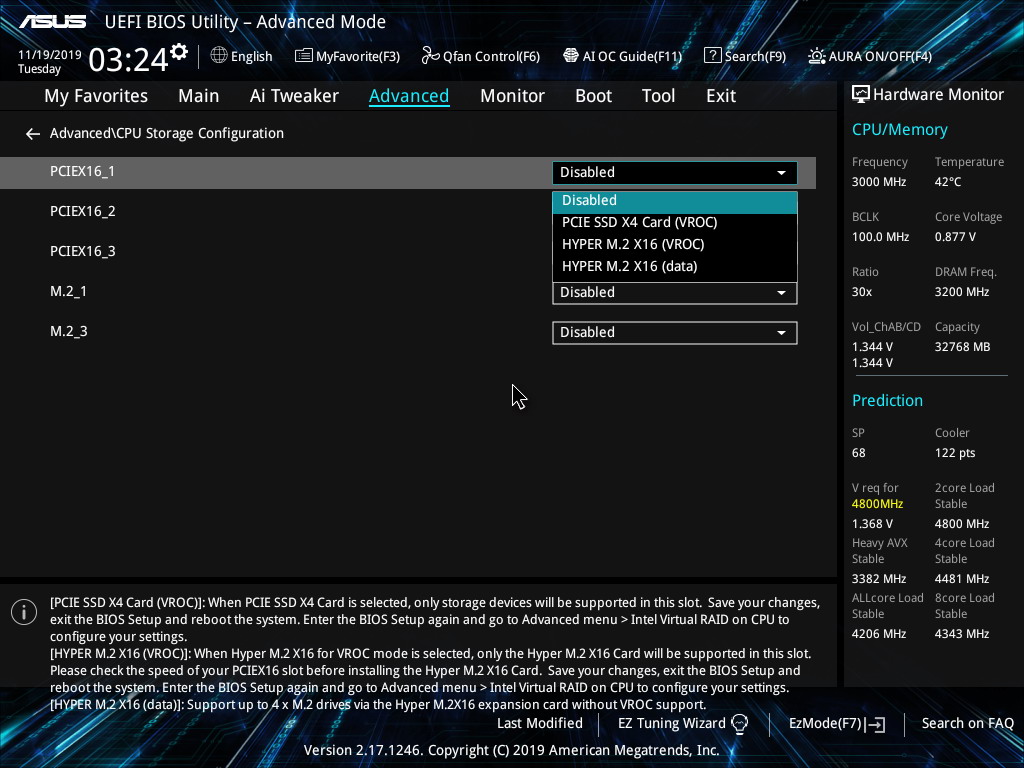Screen dimensions: 1024x768
Task: Toggle AURA ON/OFF(F4) lighting
Action: pos(870,56)
